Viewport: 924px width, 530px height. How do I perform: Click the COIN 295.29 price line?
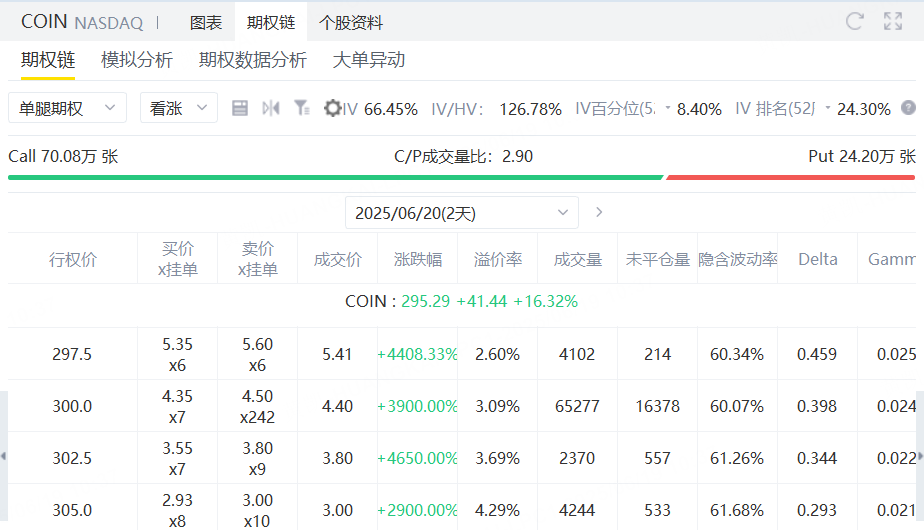pos(461,301)
